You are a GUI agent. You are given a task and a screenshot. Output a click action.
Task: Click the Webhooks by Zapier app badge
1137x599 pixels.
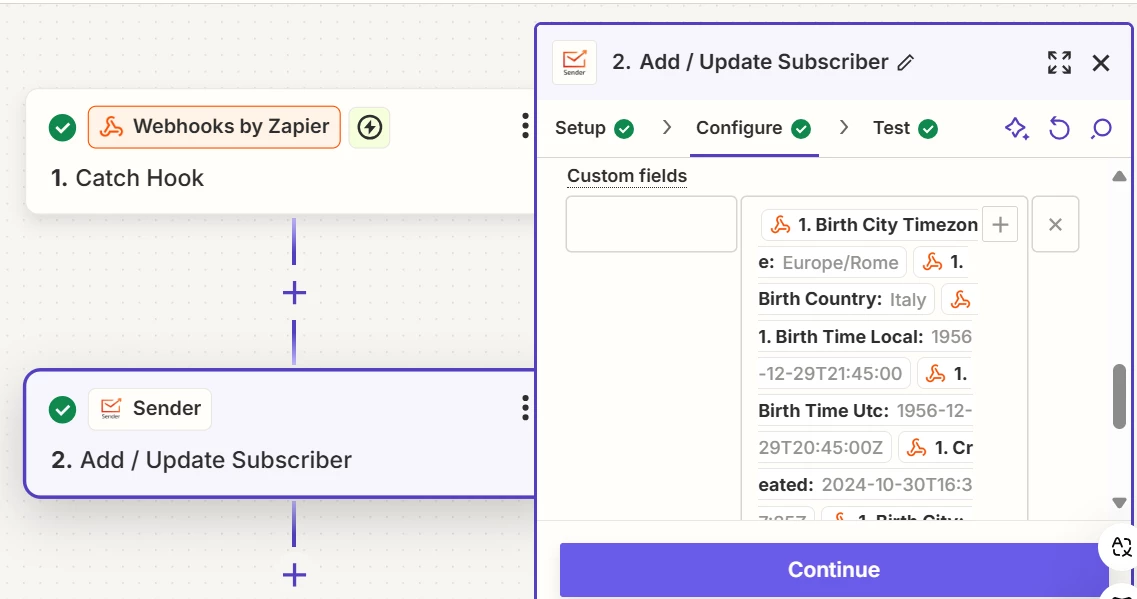point(214,127)
